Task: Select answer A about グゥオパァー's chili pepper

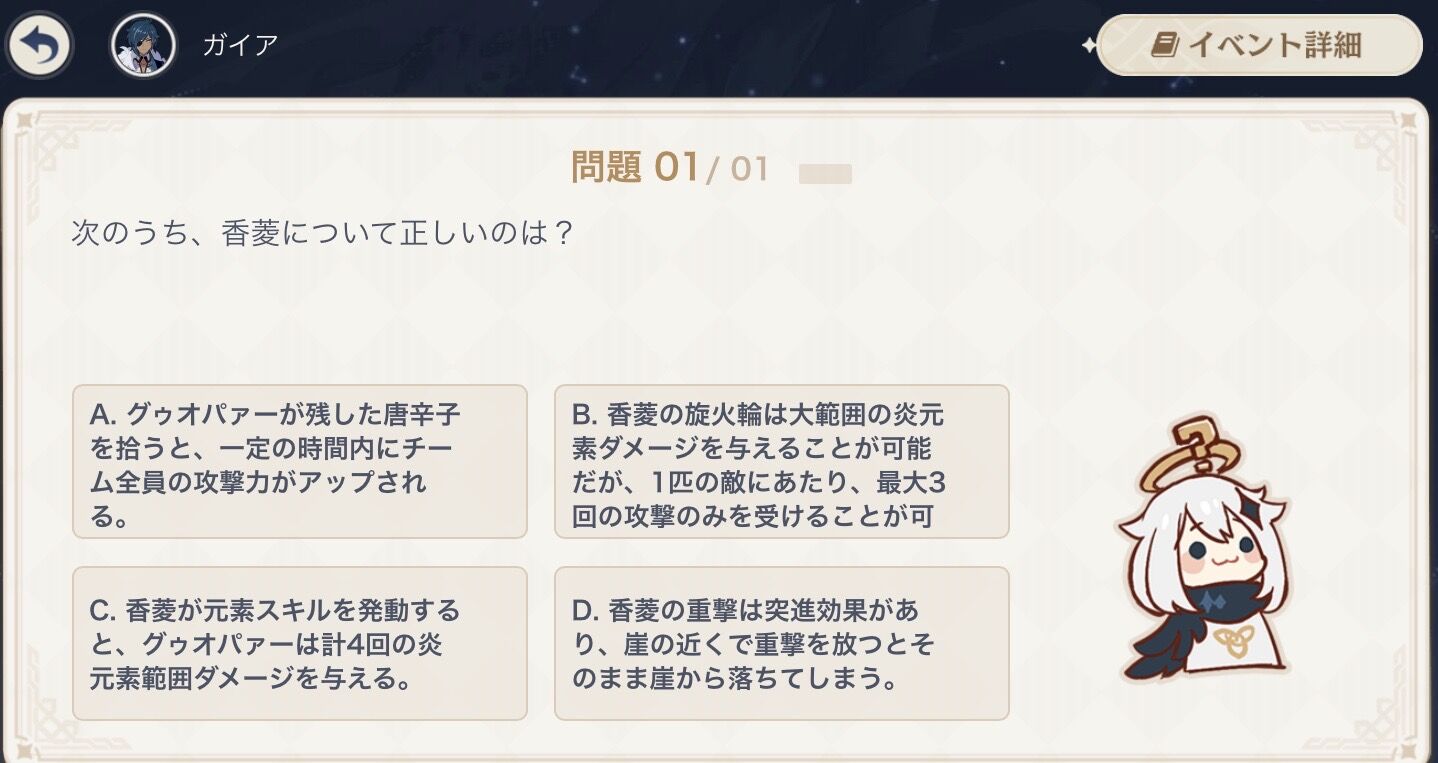Action: tap(300, 461)
